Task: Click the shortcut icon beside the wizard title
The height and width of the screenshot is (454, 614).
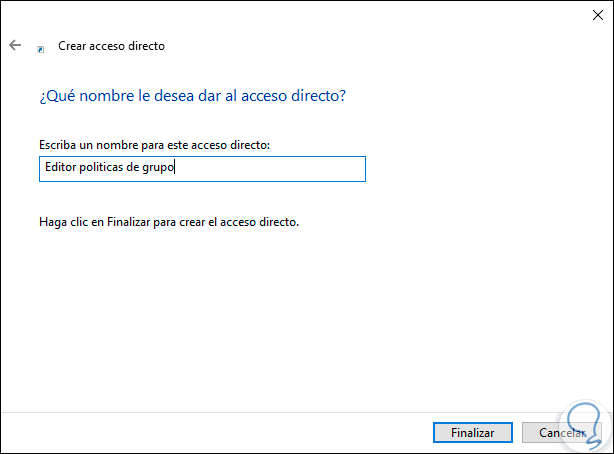Action: coord(40,47)
